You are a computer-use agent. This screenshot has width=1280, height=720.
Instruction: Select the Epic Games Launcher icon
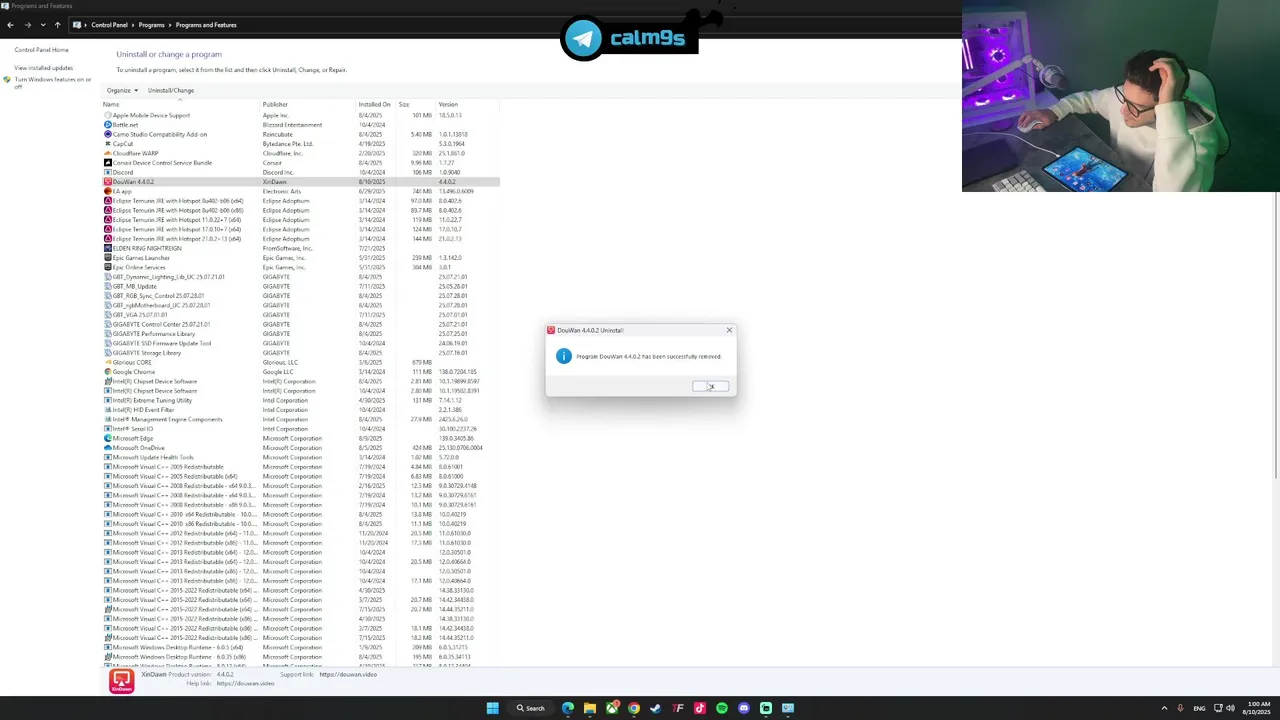pyautogui.click(x=108, y=258)
